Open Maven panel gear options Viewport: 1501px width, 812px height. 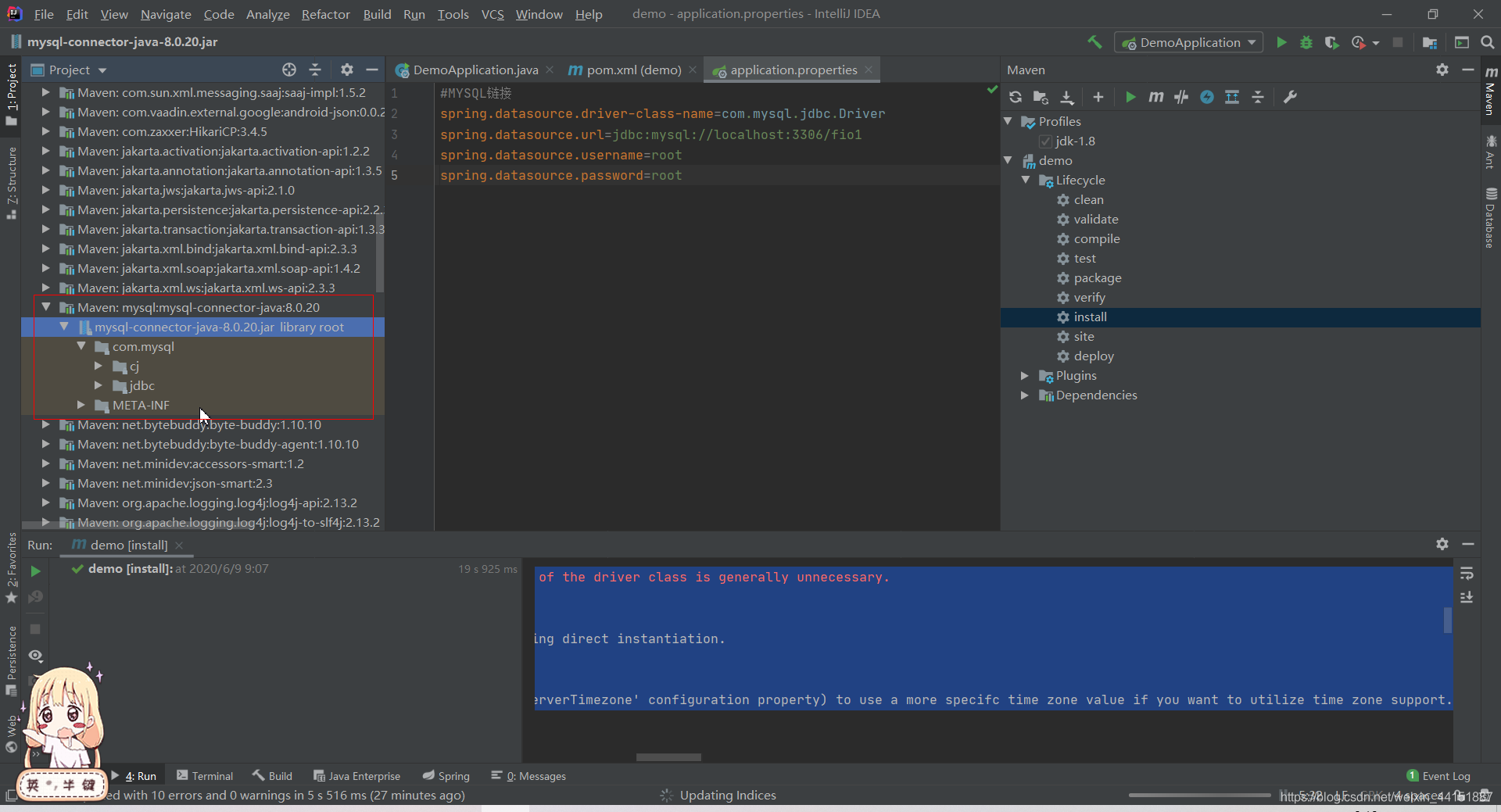pyautogui.click(x=1442, y=70)
